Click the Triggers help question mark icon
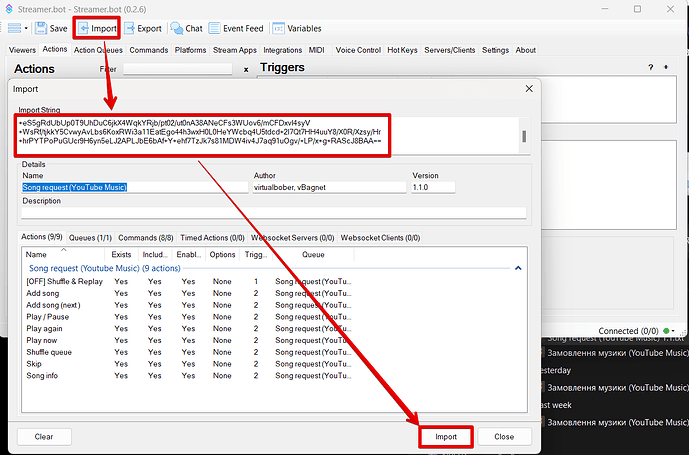The width and height of the screenshot is (689, 455). point(650,67)
